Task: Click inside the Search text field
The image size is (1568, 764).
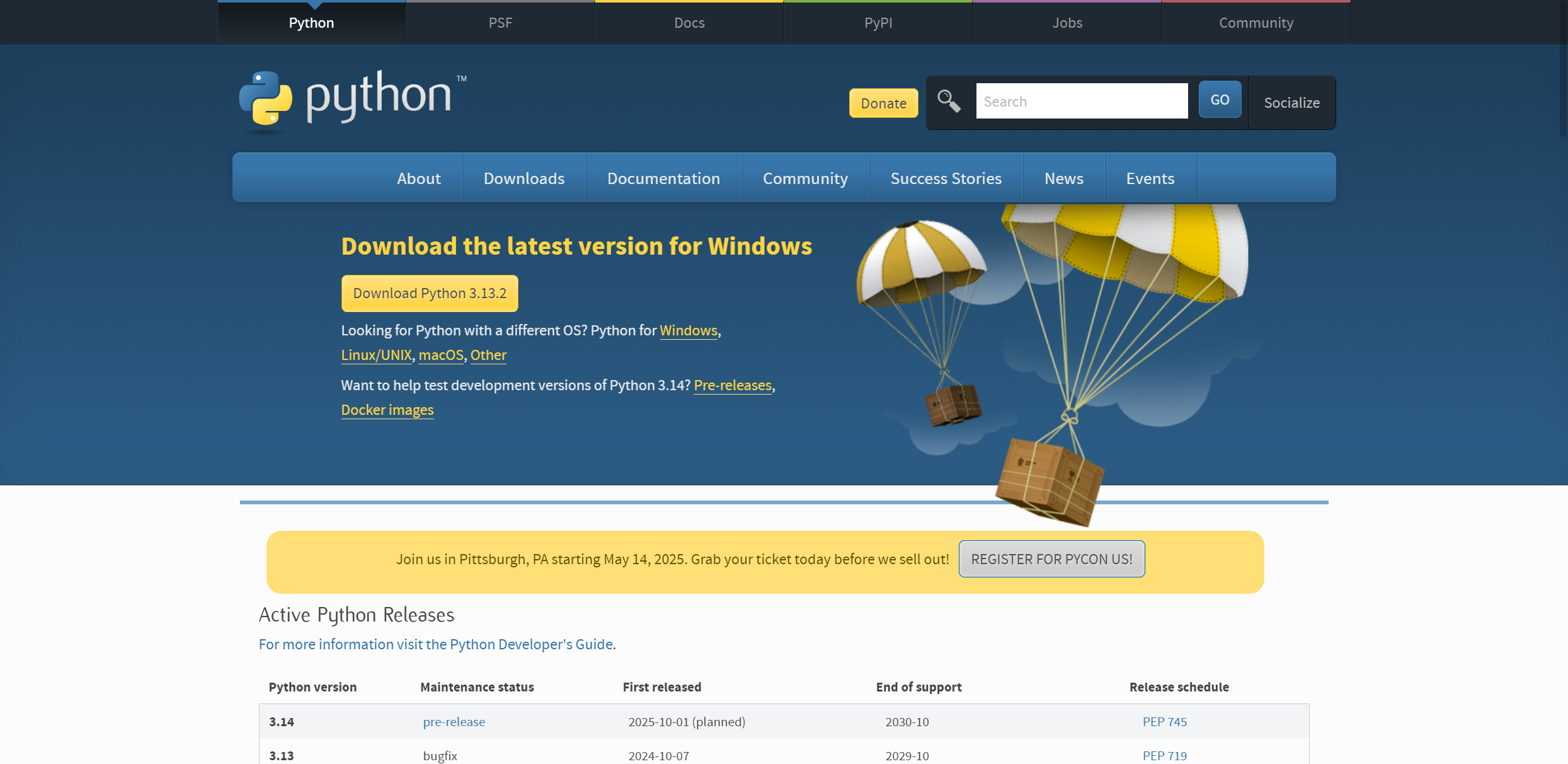Action: pos(1081,101)
